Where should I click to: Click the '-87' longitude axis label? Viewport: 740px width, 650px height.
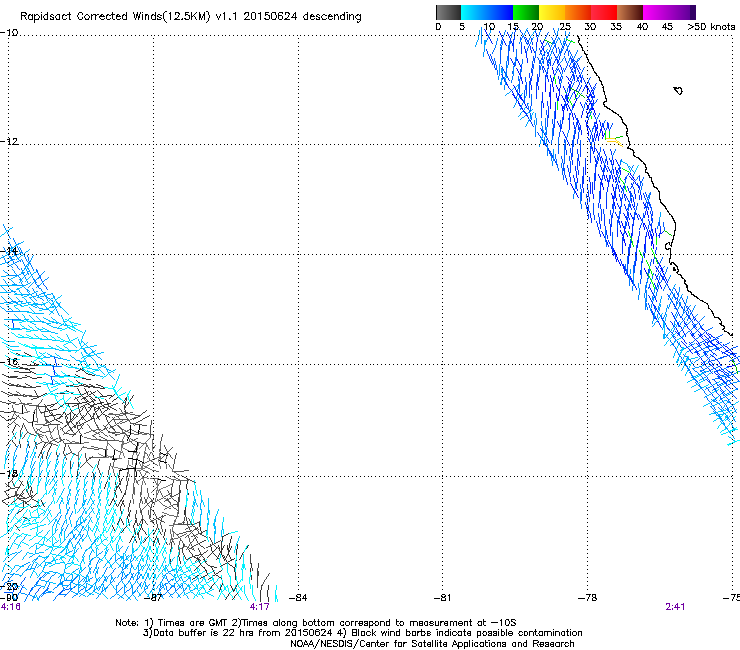[152, 598]
